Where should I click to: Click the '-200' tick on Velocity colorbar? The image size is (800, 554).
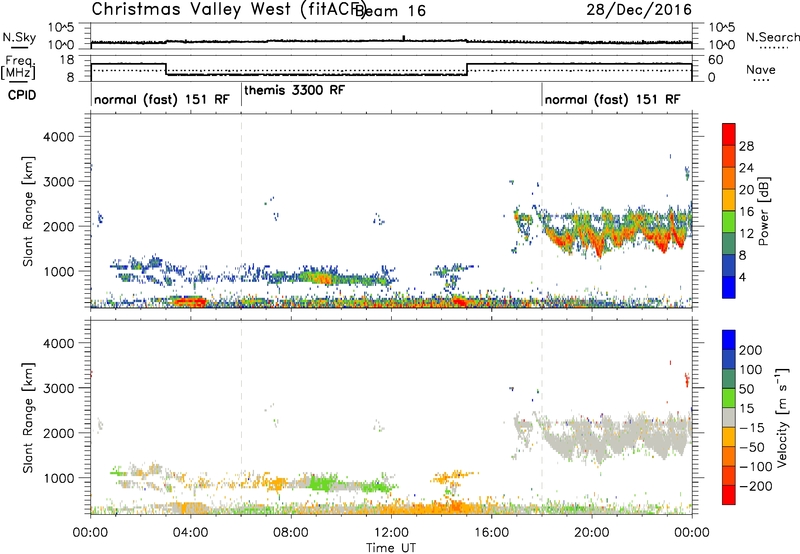pyautogui.click(x=755, y=486)
